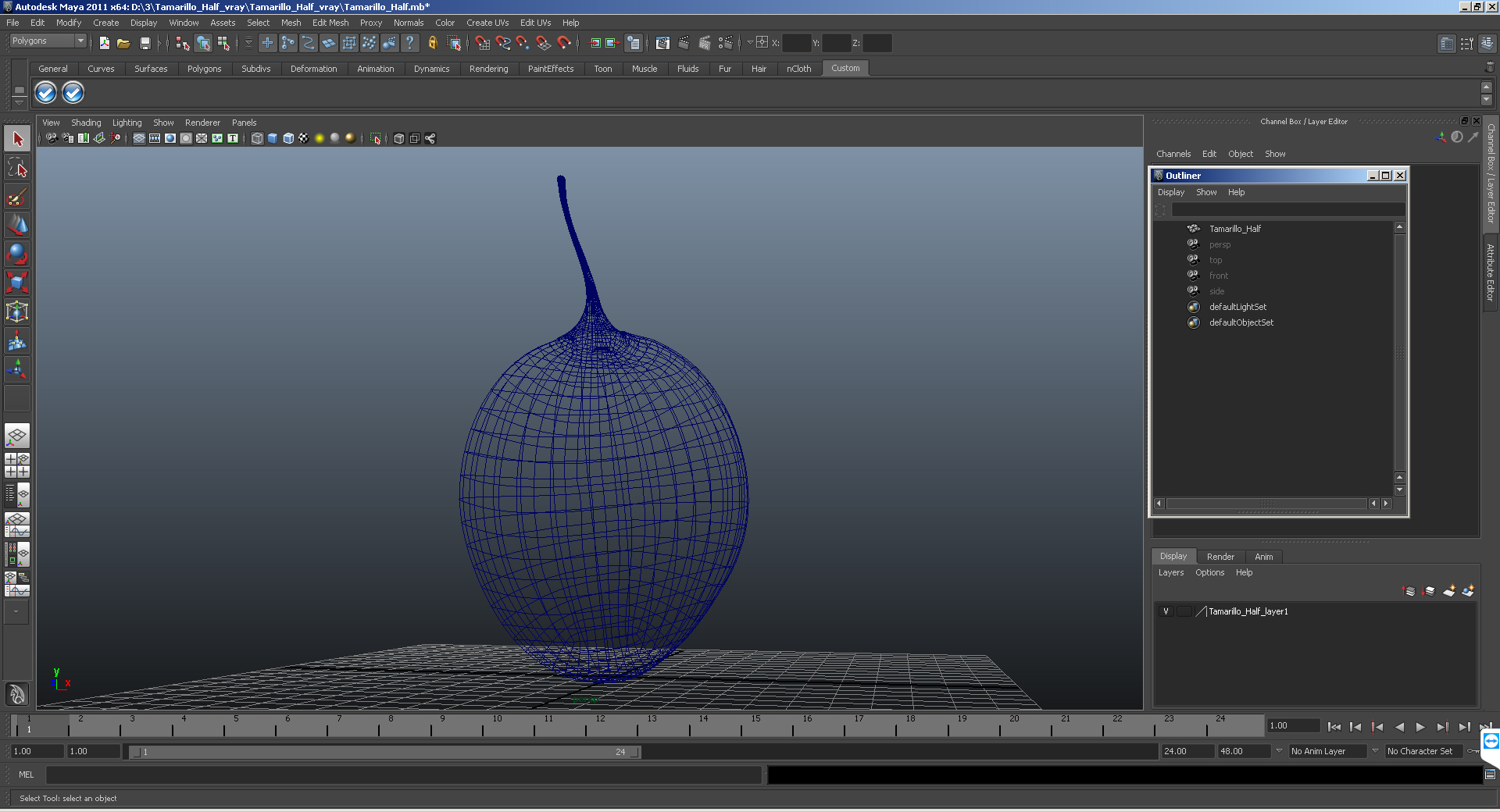Open viewport Shading menu
The image size is (1500, 812).
coord(86,123)
